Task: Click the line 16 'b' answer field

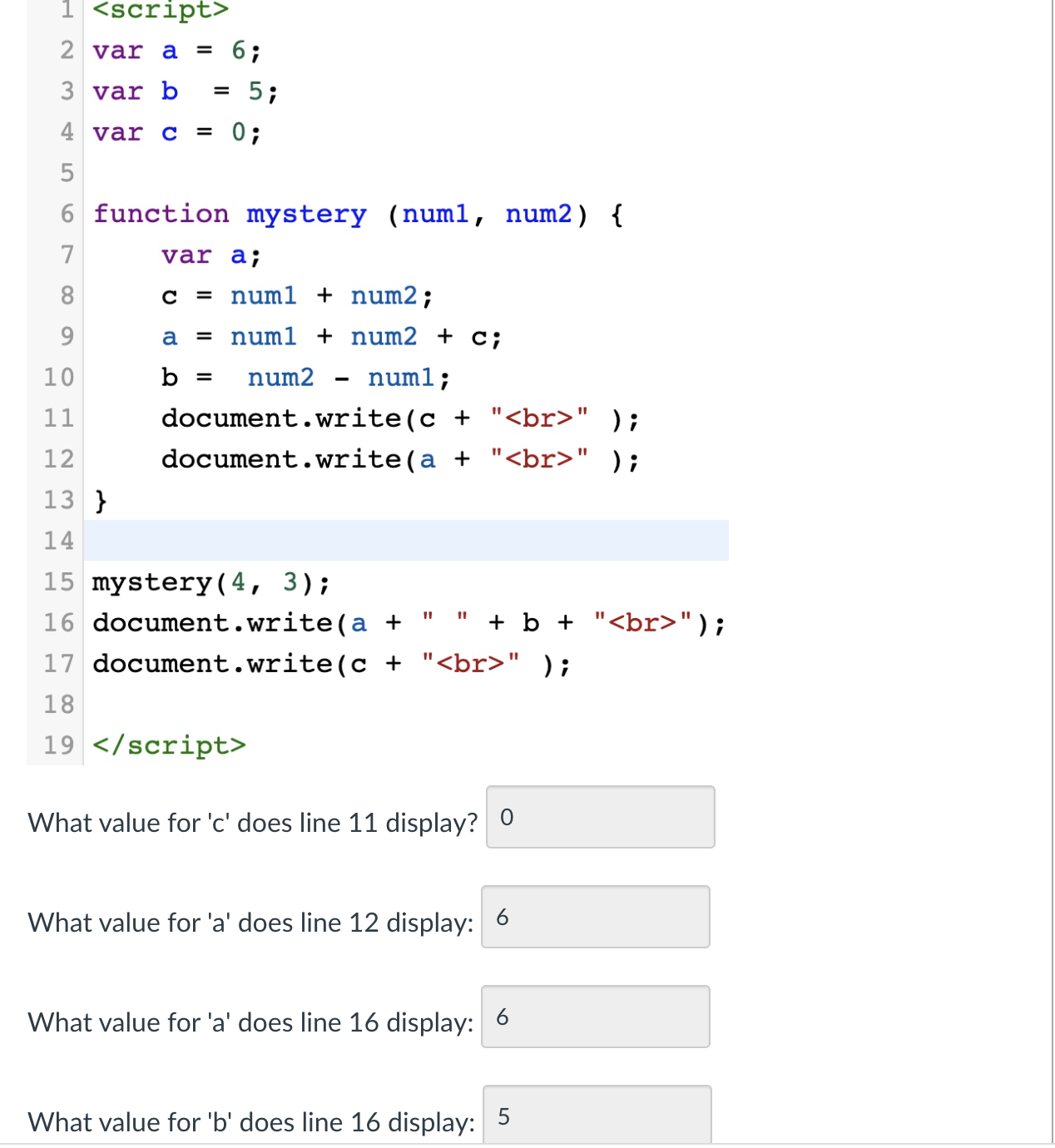Action: (597, 1116)
